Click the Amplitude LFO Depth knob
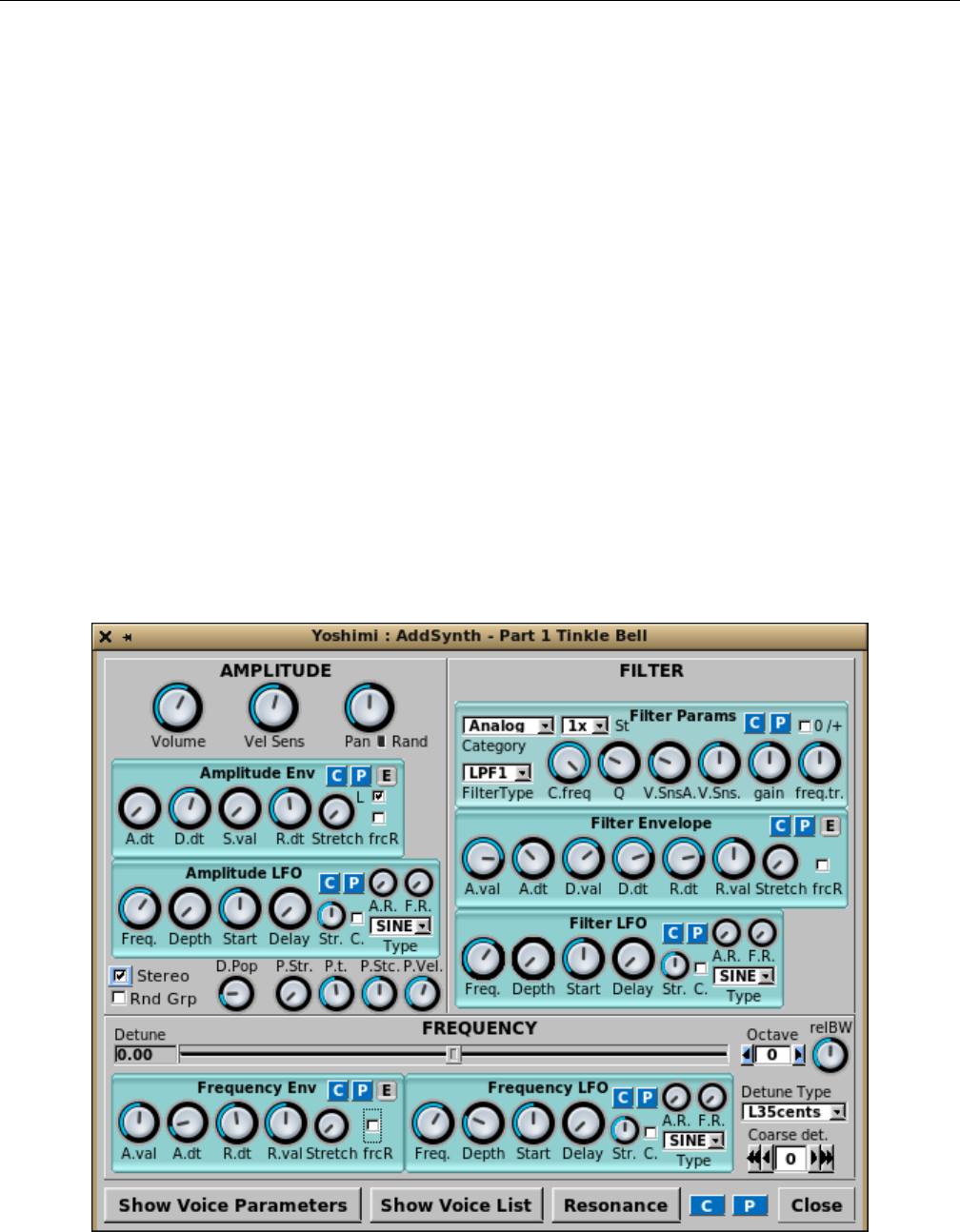The height and width of the screenshot is (1232, 960). 190,909
